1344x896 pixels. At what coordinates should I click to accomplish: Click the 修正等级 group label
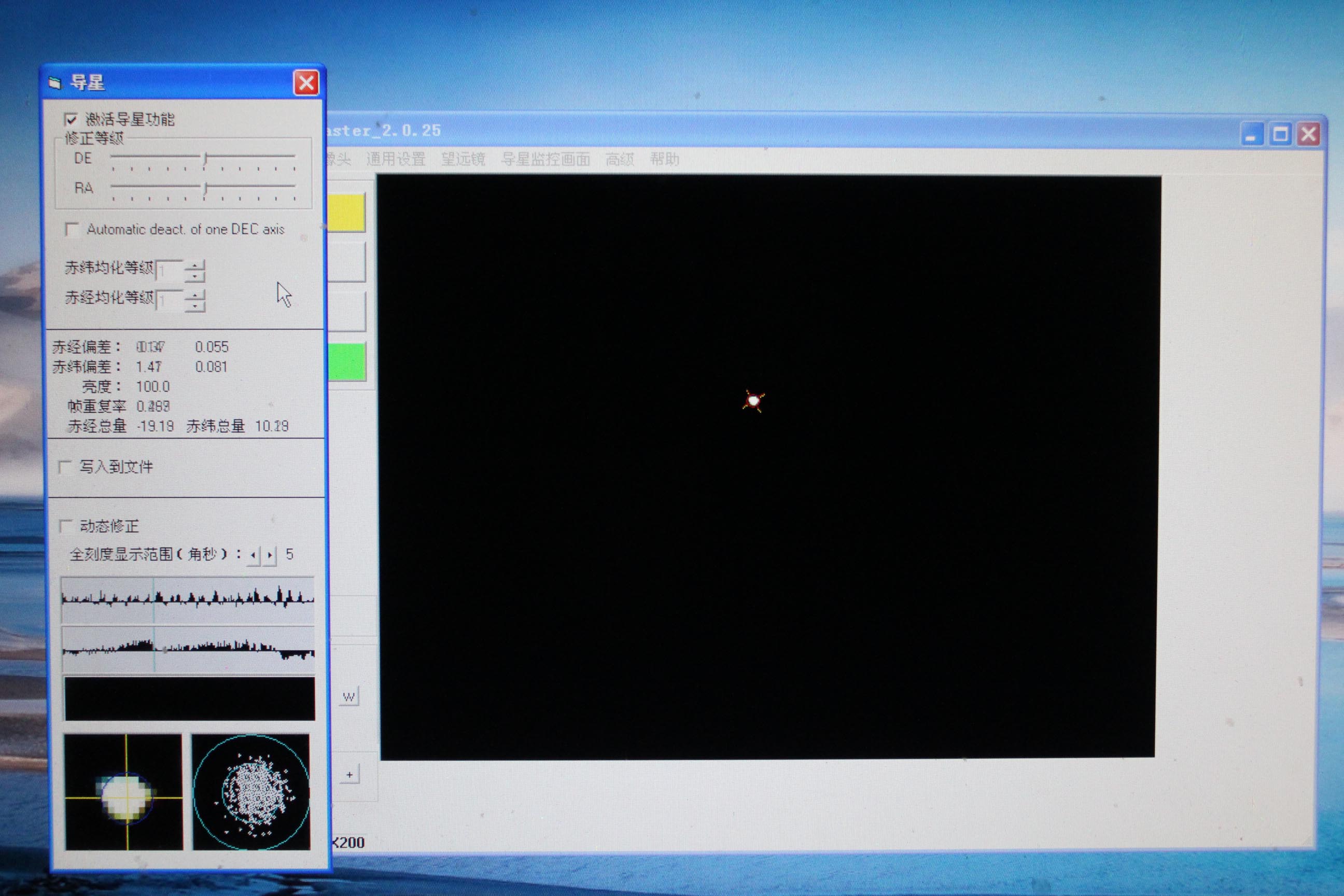tap(94, 138)
